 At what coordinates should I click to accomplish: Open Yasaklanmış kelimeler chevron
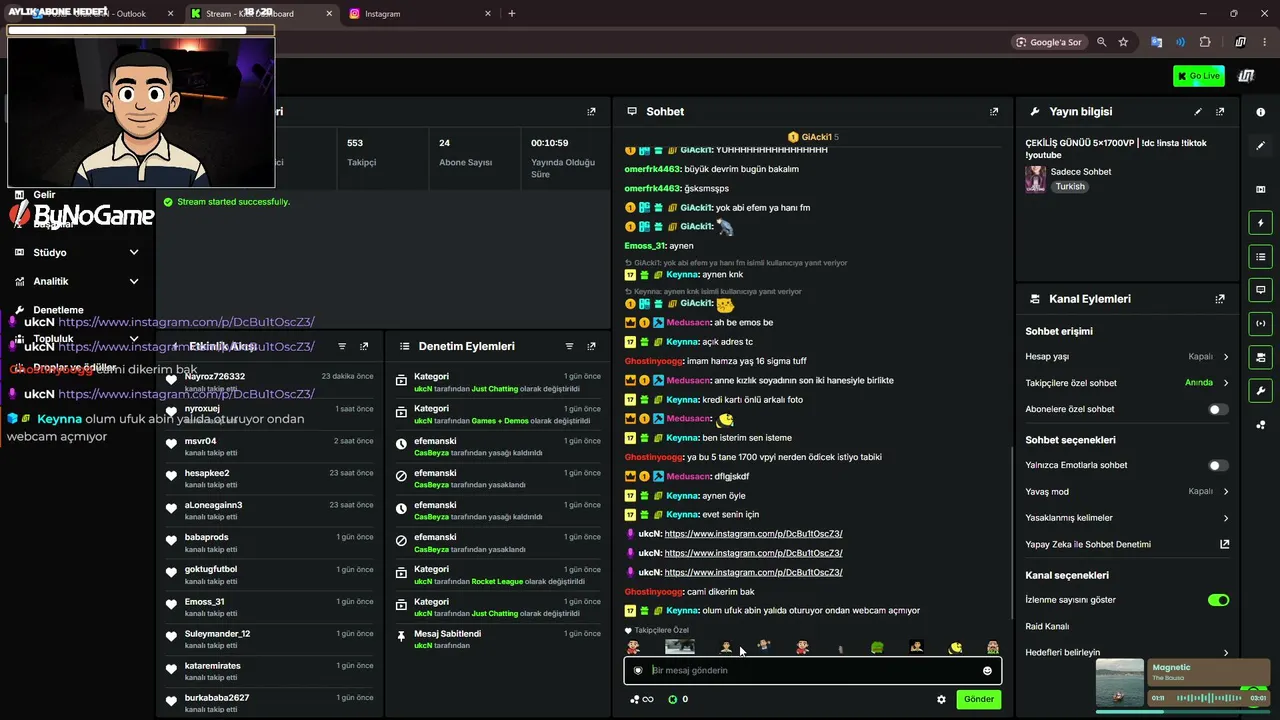[x=1226, y=518]
